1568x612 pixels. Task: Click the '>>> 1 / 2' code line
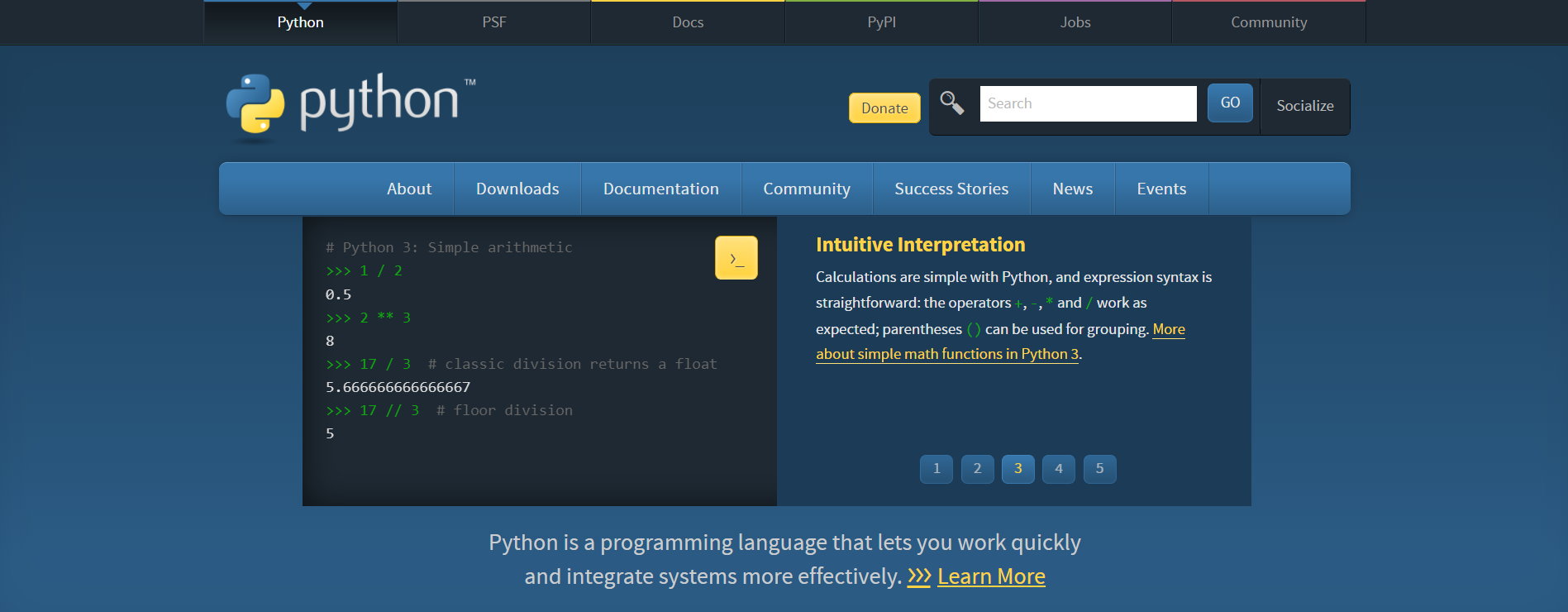[365, 270]
